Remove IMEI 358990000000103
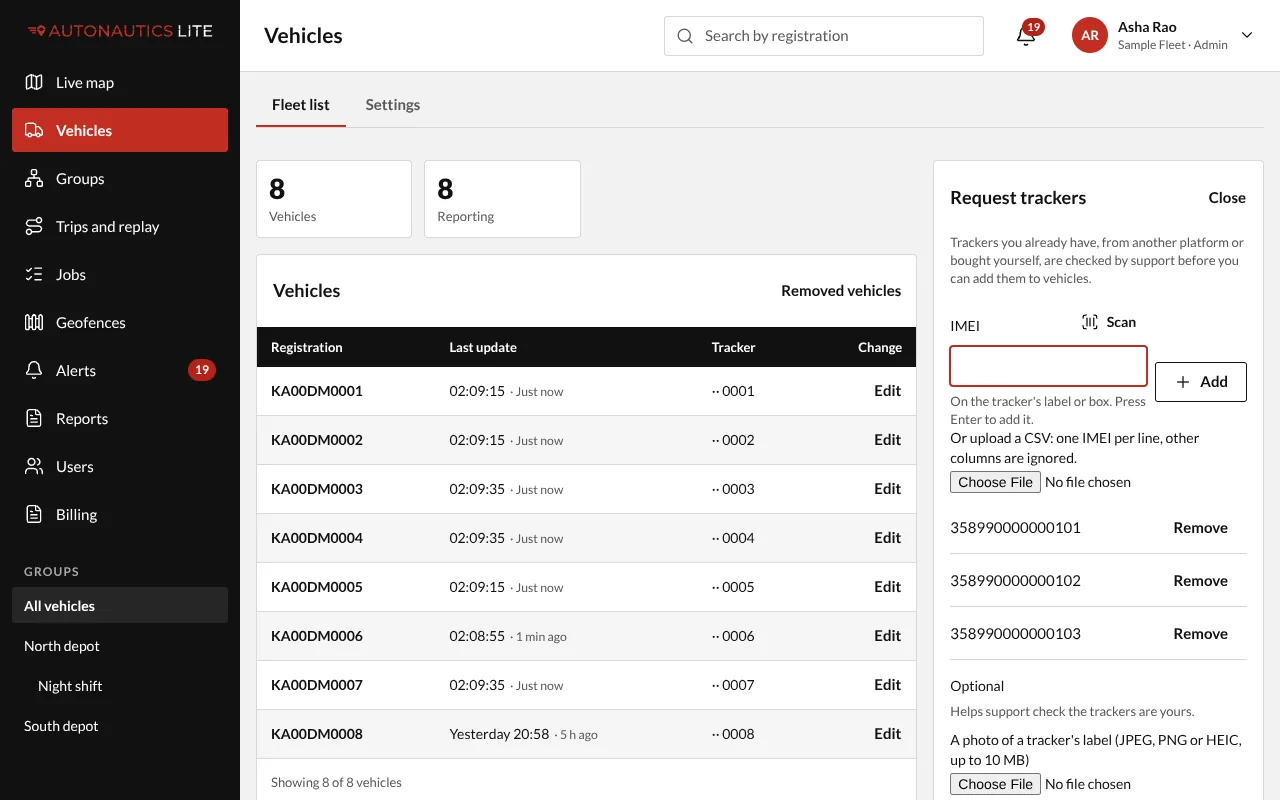Viewport: 1280px width, 800px height. coord(1200,634)
